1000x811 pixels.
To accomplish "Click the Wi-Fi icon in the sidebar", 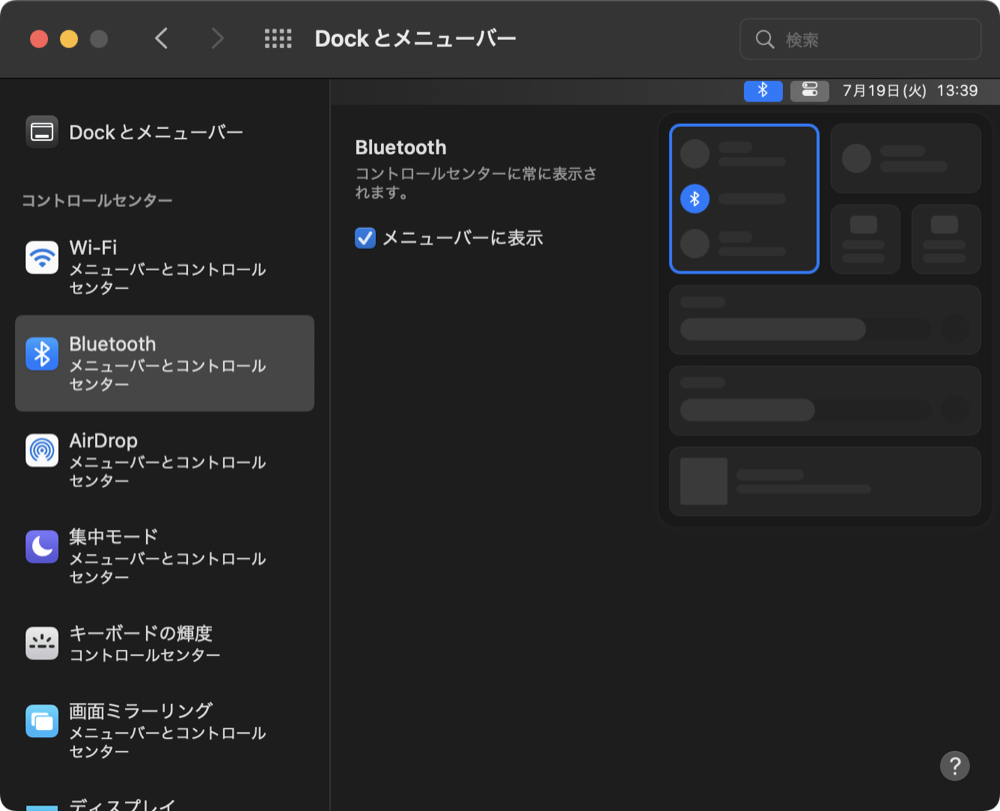I will click(x=42, y=257).
